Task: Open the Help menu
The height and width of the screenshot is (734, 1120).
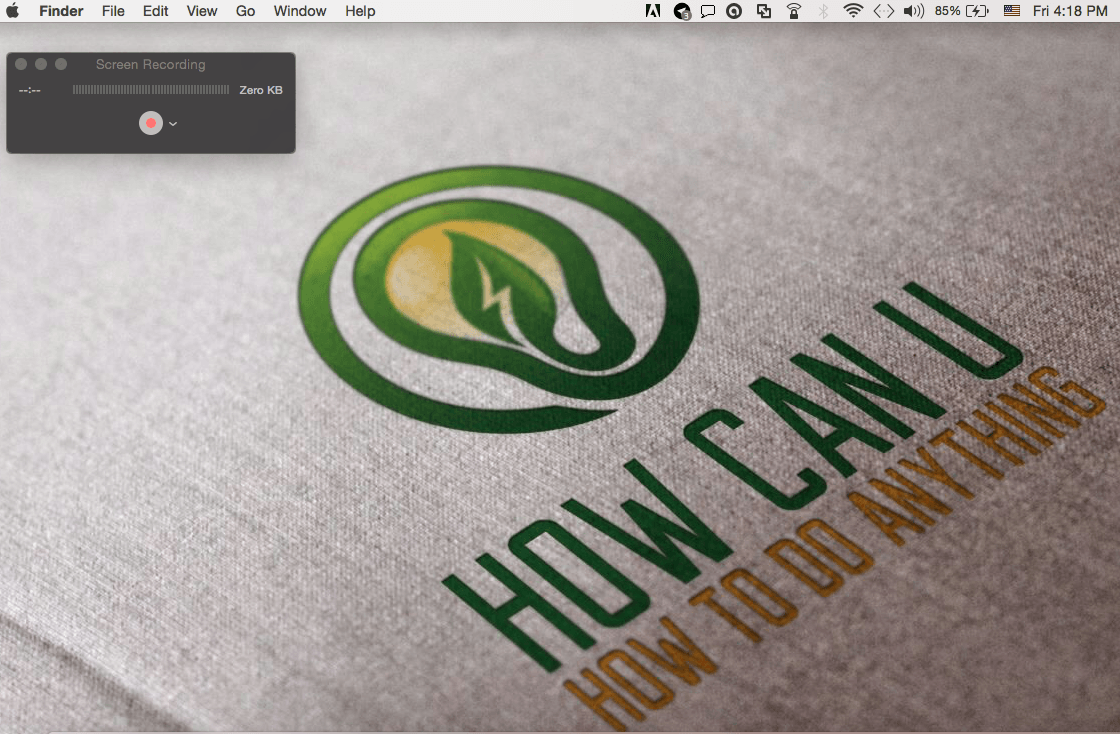Action: pyautogui.click(x=360, y=11)
